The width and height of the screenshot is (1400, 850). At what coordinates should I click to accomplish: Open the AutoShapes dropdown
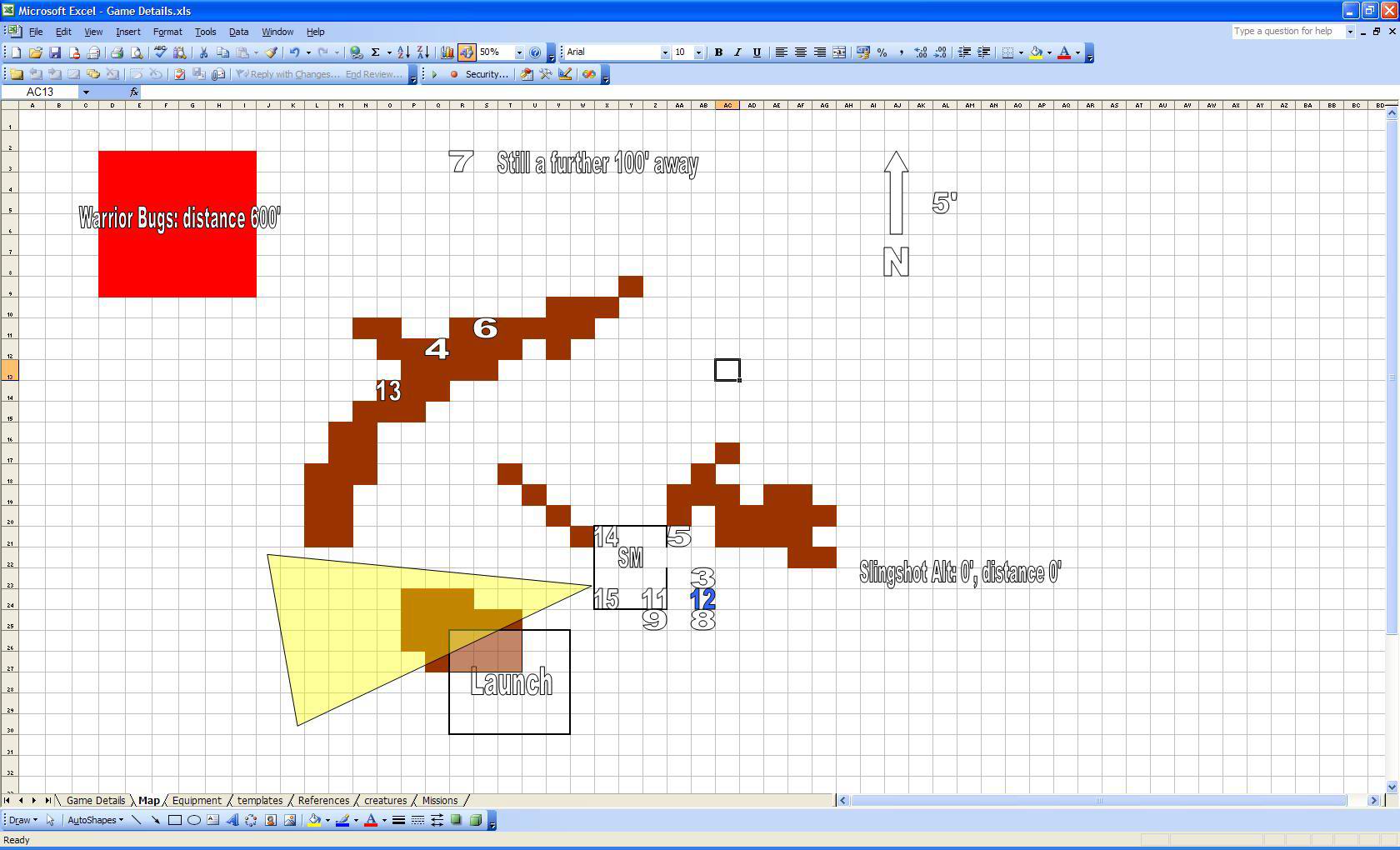[x=95, y=820]
